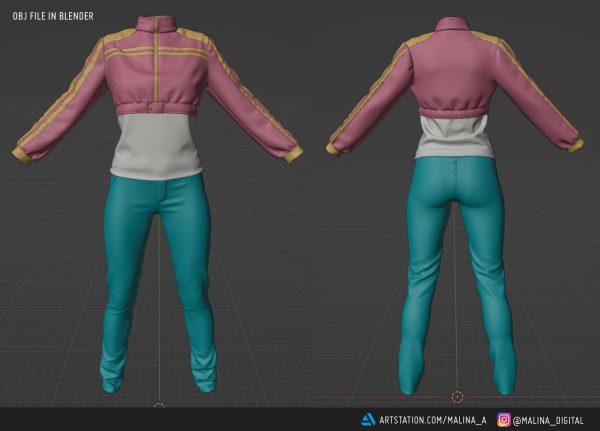Click the rightmost yellow cuff of the back-view jacket
This screenshot has width=600, height=431.
tap(575, 145)
